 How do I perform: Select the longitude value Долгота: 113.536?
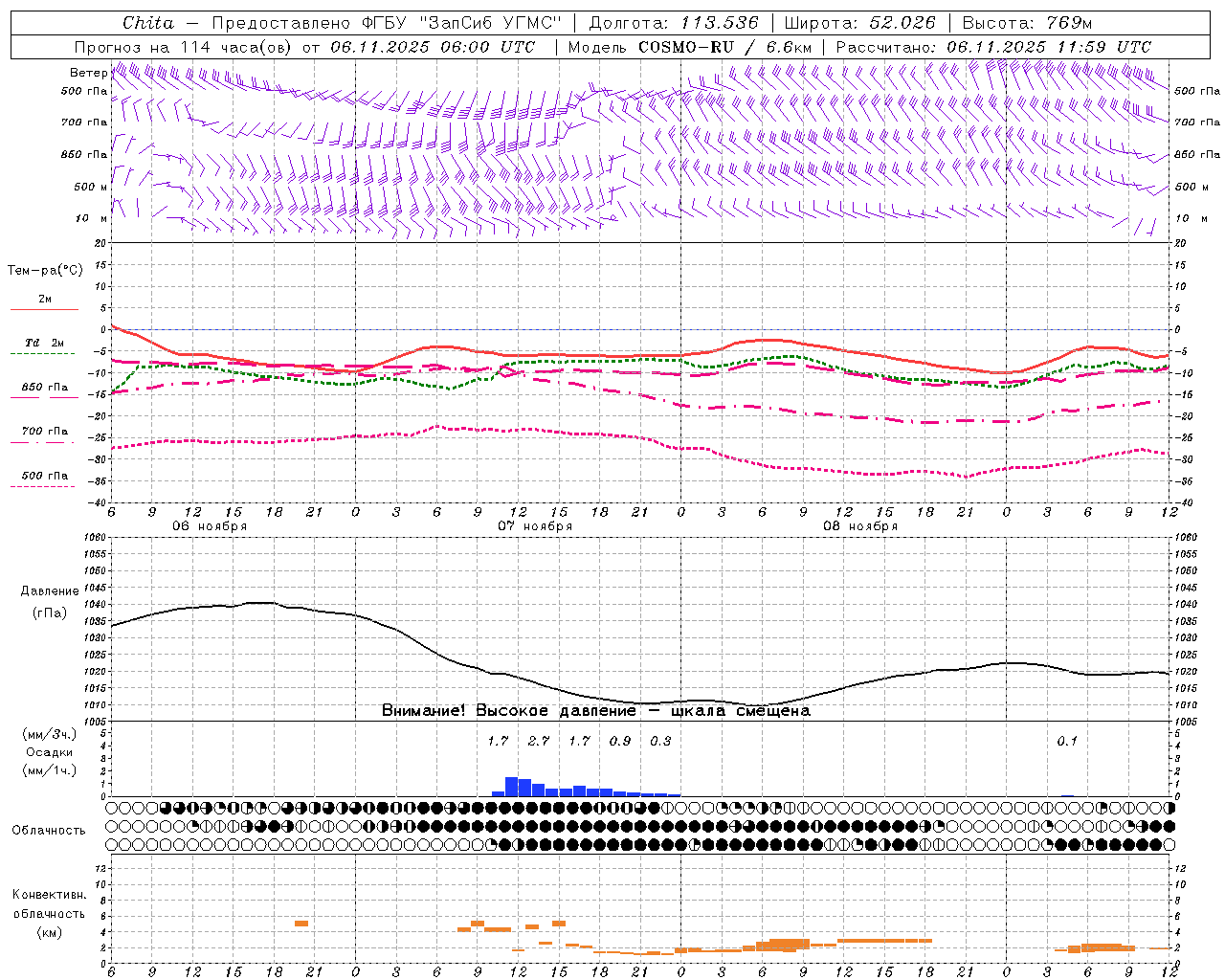point(674,23)
